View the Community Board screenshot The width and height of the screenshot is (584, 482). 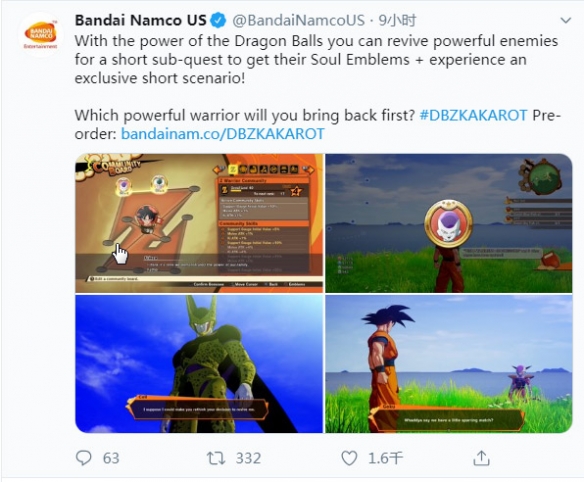[199, 223]
